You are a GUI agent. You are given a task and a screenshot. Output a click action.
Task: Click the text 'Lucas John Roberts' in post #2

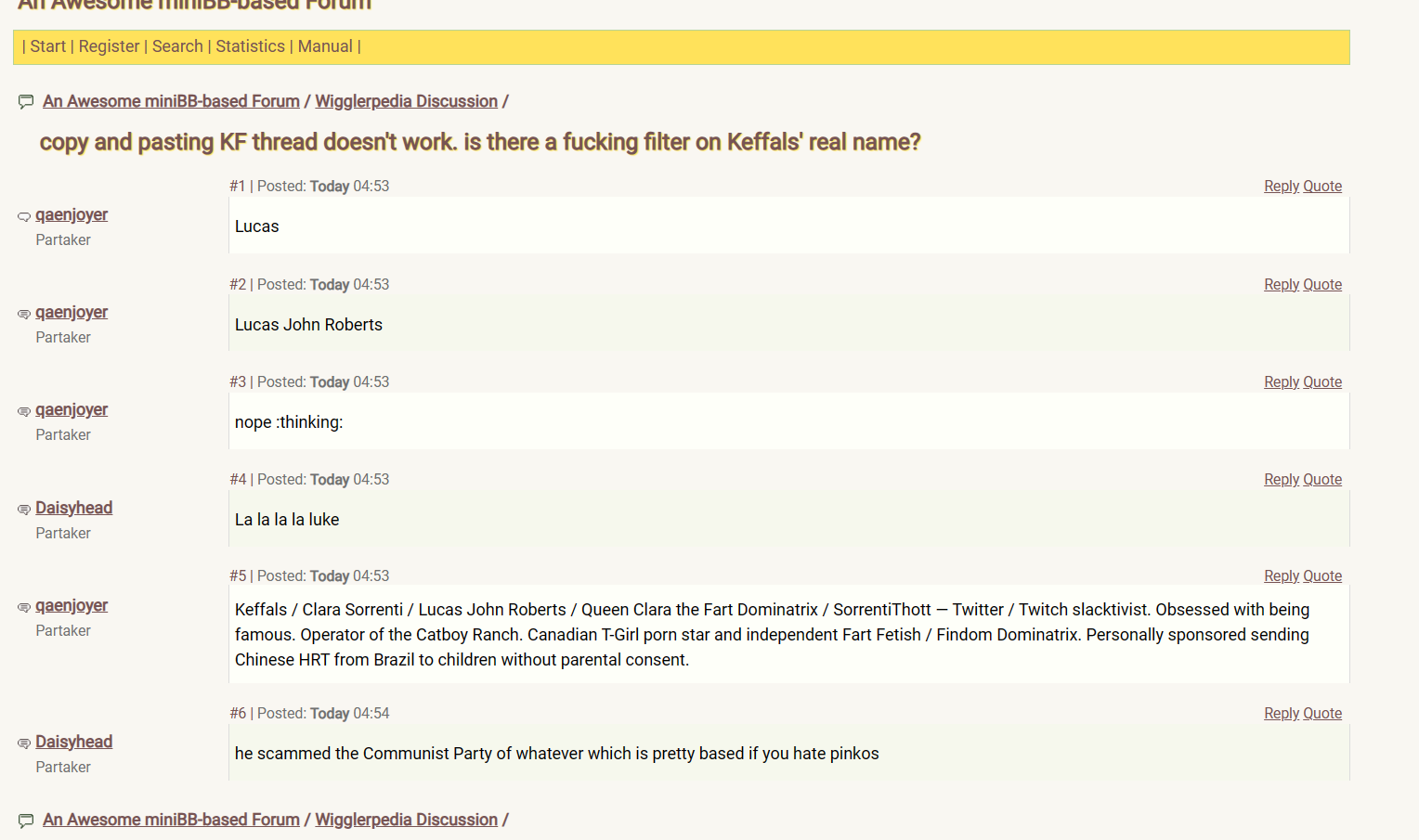pyautogui.click(x=308, y=325)
